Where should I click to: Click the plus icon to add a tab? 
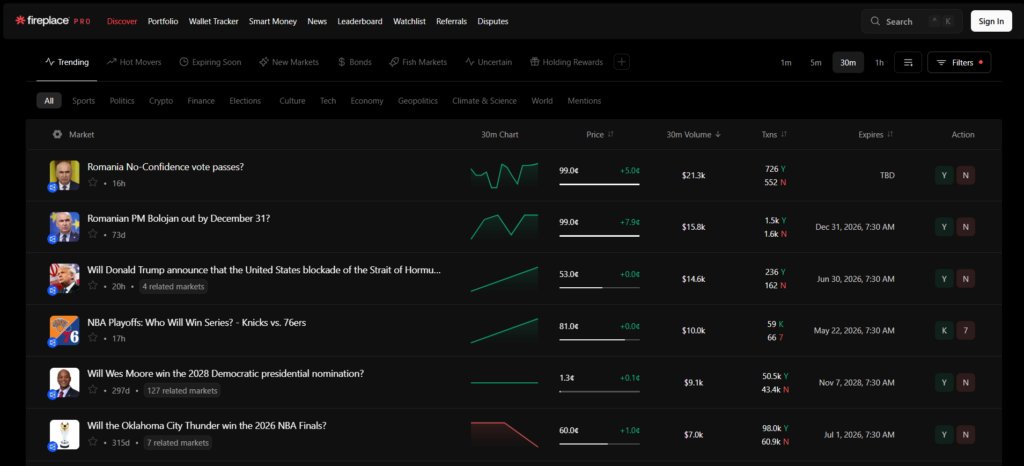pos(622,62)
